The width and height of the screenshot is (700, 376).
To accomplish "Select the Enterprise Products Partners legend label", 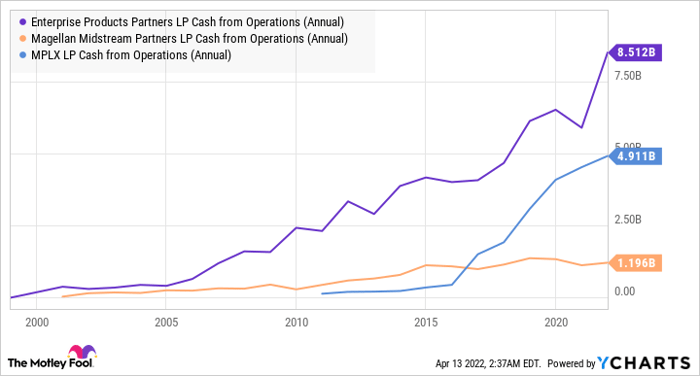I will (188, 22).
